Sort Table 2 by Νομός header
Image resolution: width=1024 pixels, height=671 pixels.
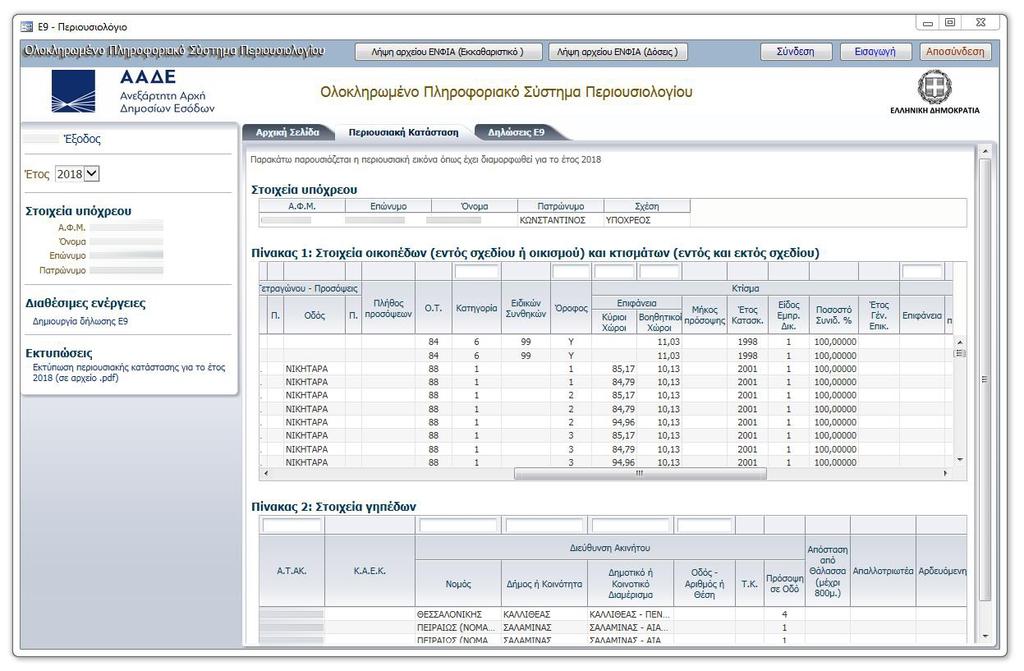(458, 583)
